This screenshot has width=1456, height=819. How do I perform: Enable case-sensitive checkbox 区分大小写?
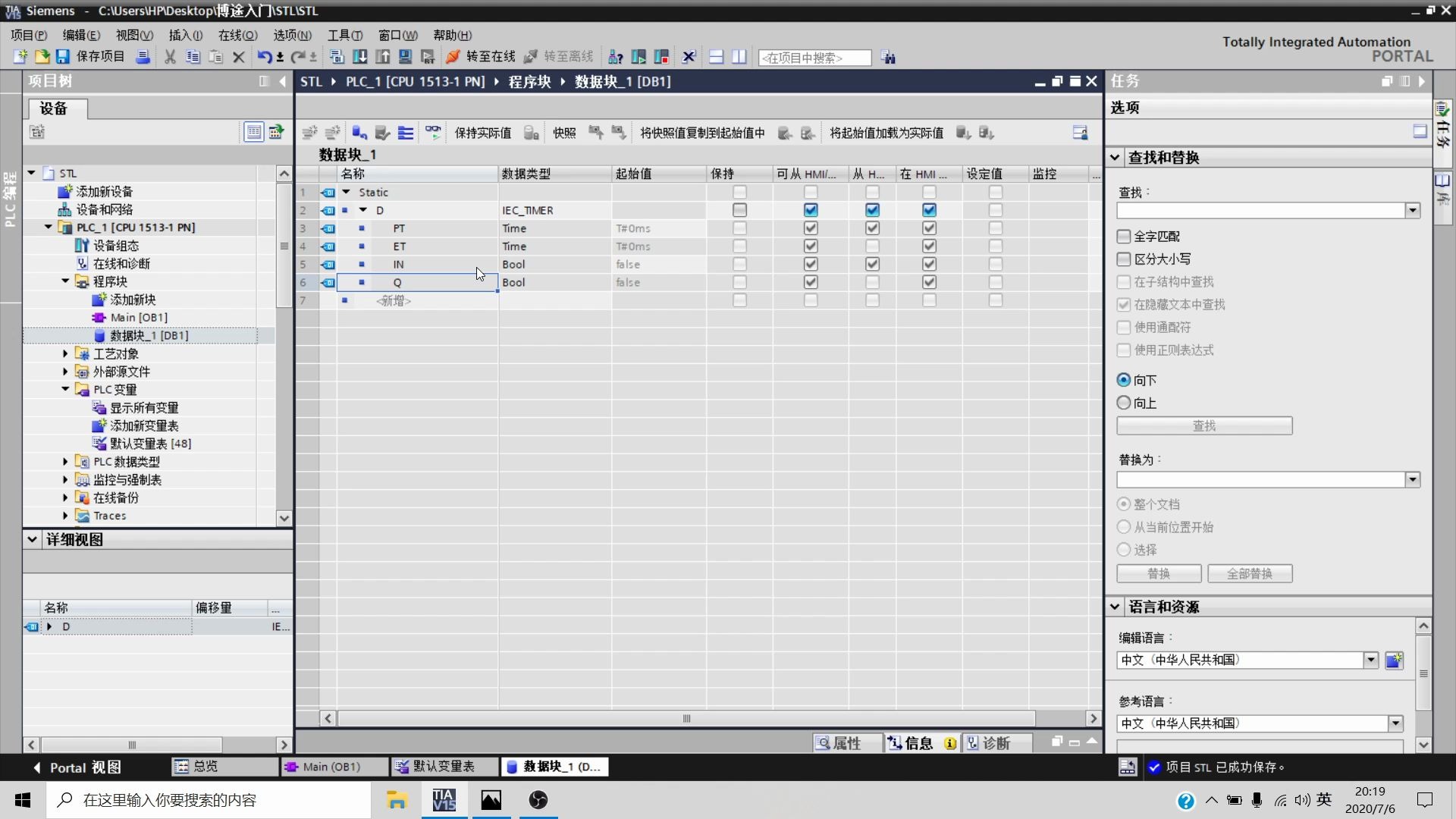1124,259
